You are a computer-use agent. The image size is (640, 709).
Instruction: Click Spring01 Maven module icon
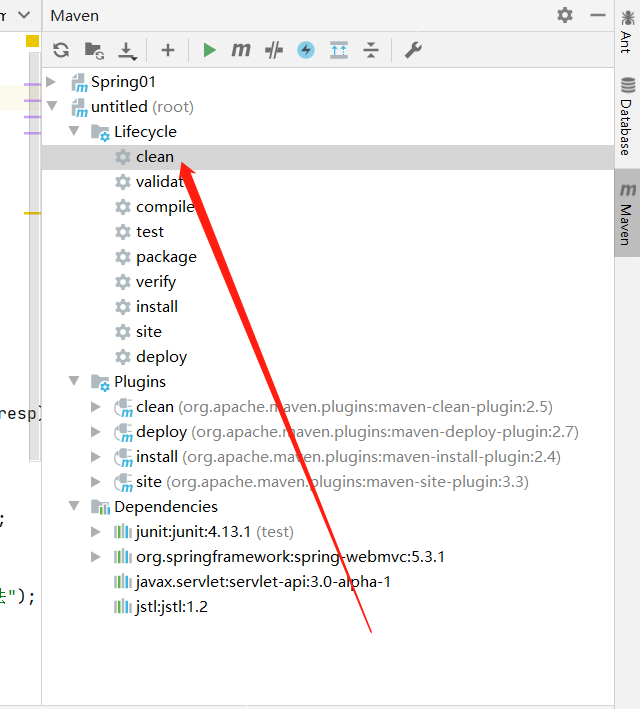pyautogui.click(x=79, y=82)
